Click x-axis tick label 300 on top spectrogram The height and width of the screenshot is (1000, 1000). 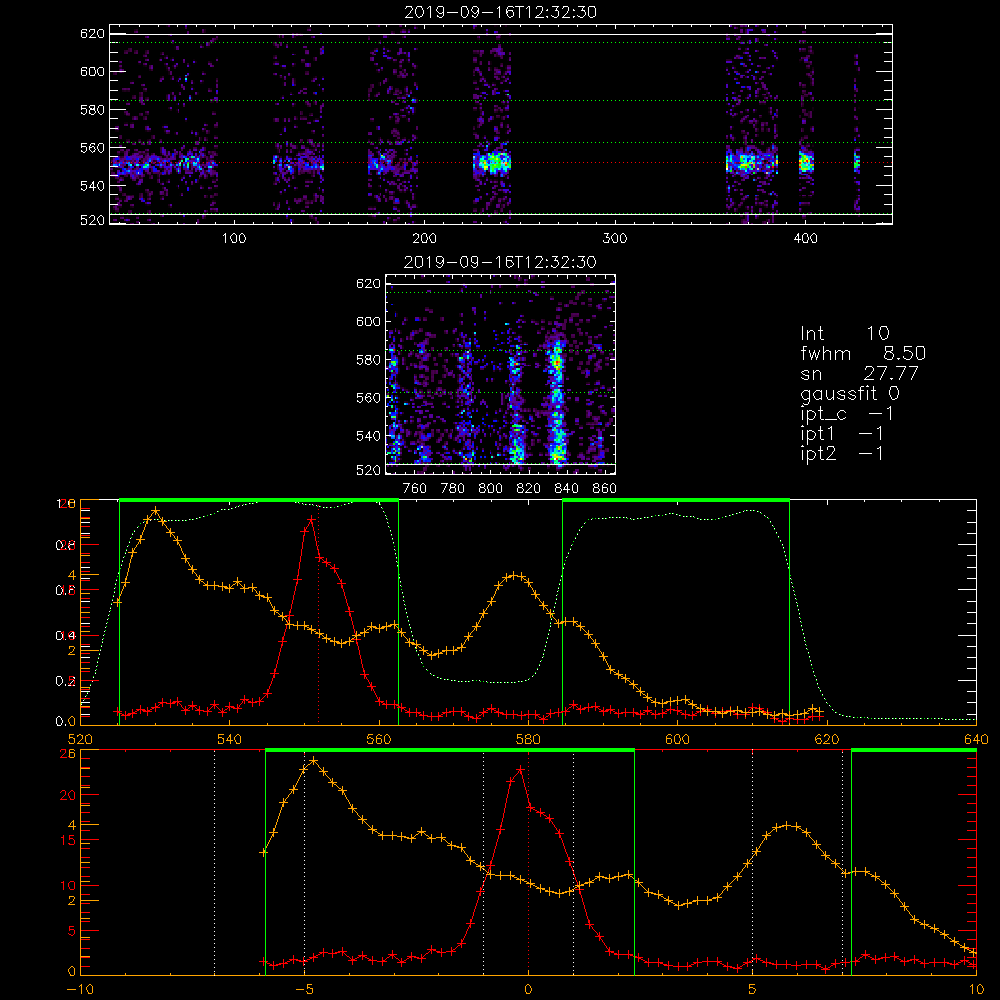(x=615, y=239)
